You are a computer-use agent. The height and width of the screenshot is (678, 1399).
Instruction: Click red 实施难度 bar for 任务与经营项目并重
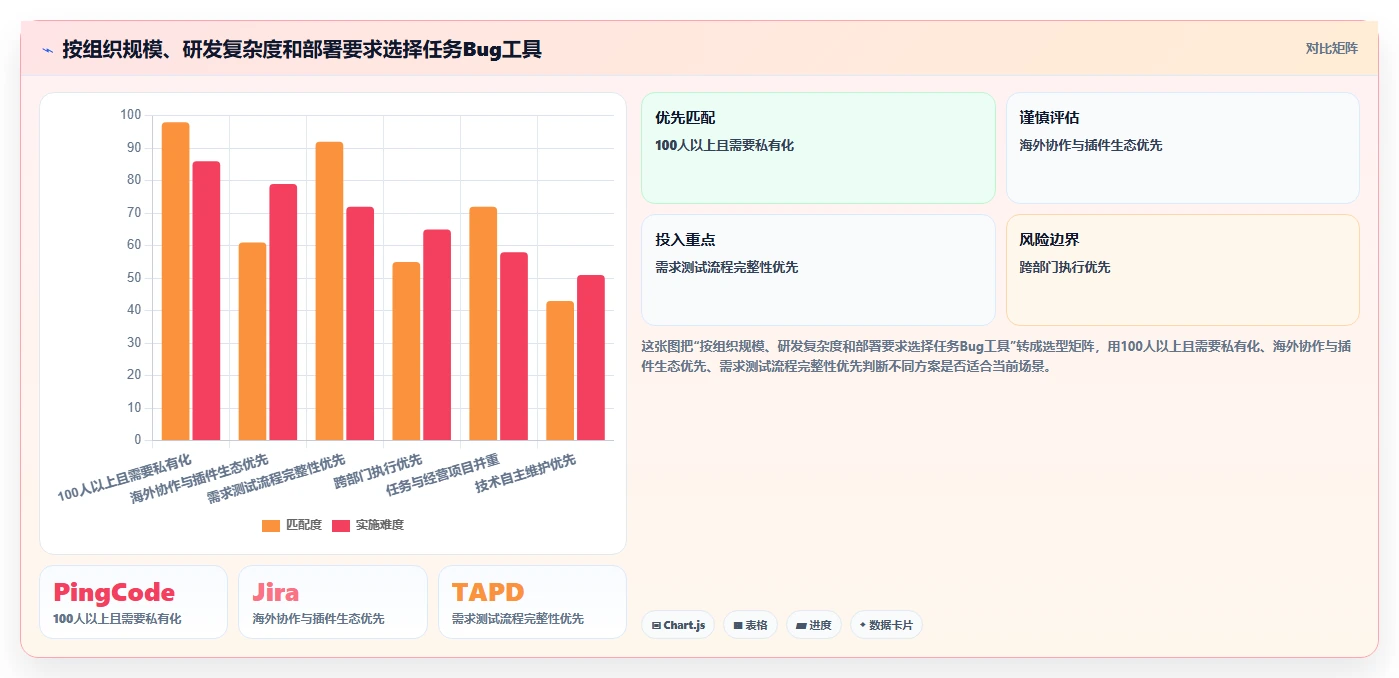click(514, 346)
